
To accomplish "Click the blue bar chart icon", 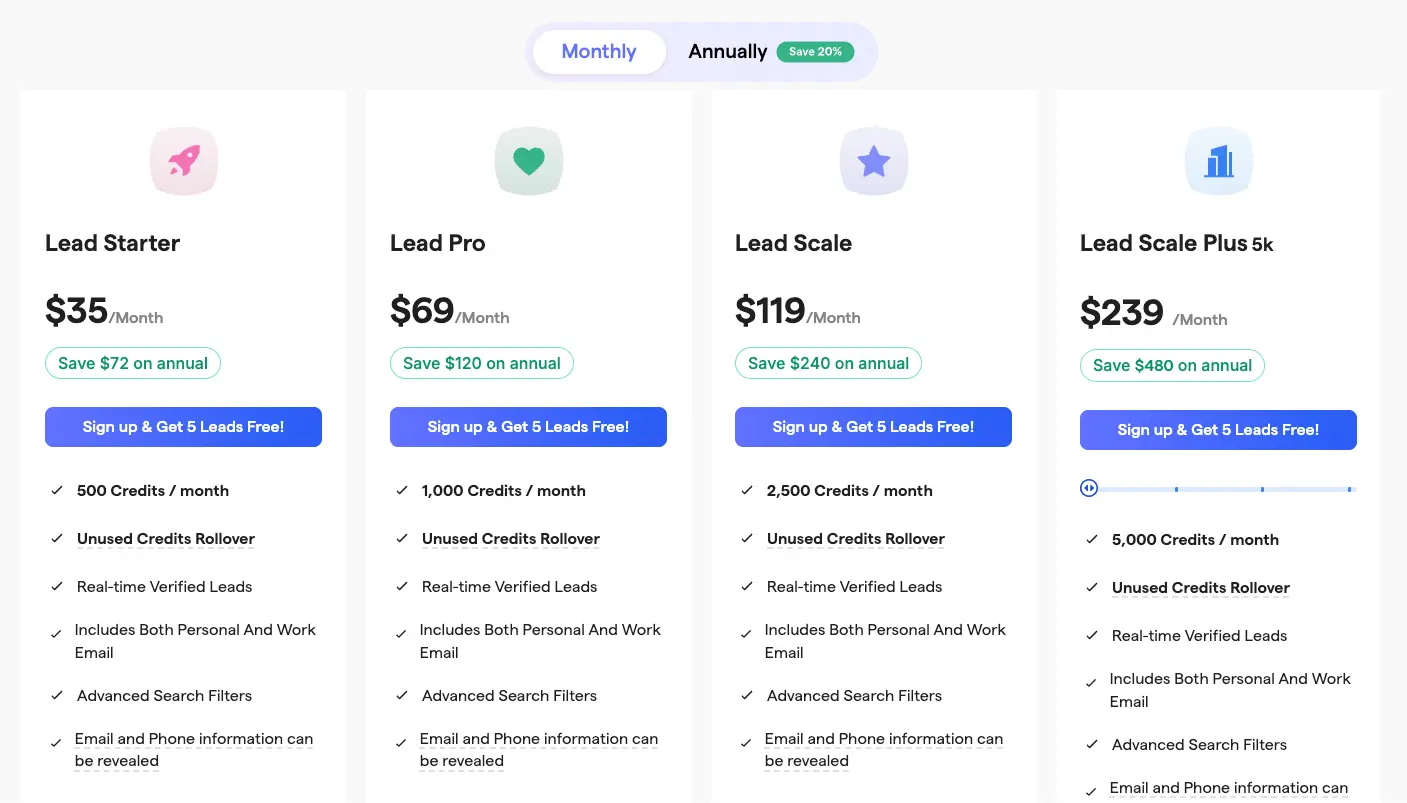I will [x=1219, y=161].
